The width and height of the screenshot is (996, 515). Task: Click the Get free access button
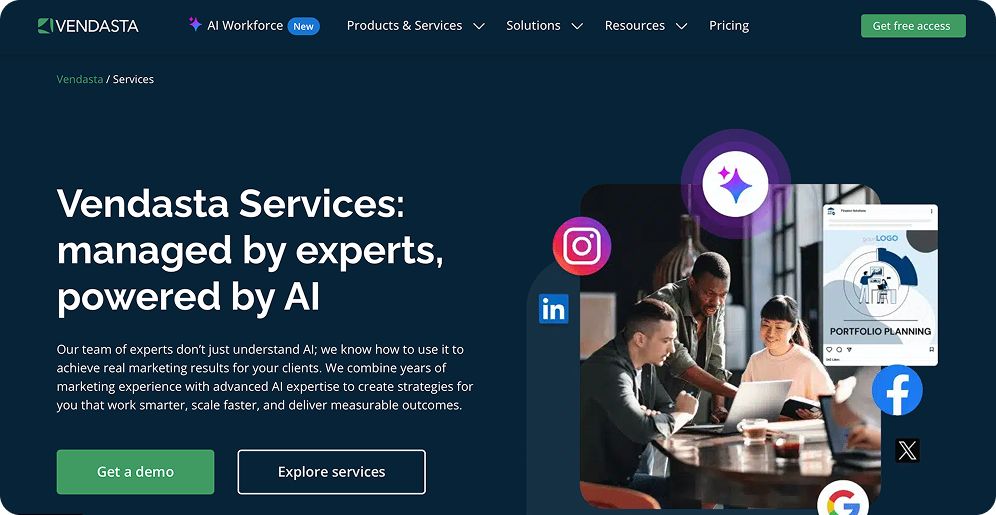point(913,26)
